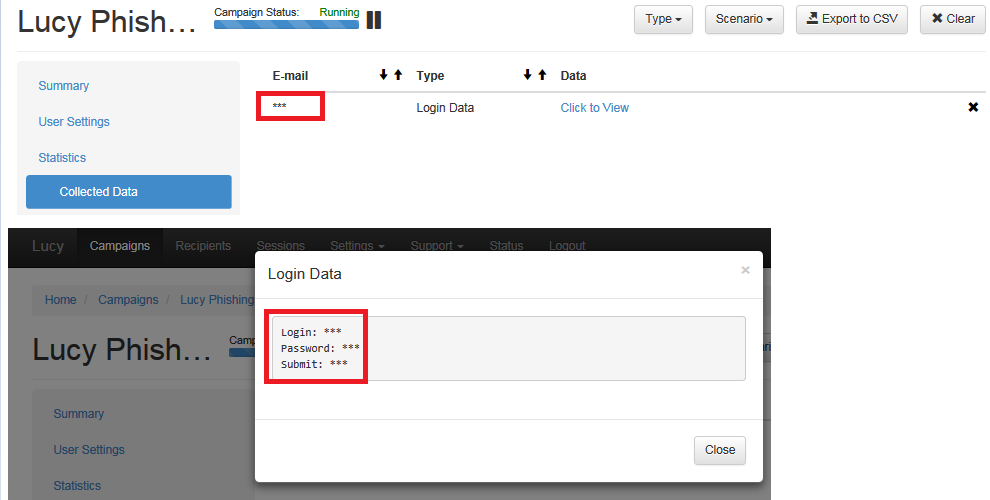Click the Data column header

(x=573, y=76)
